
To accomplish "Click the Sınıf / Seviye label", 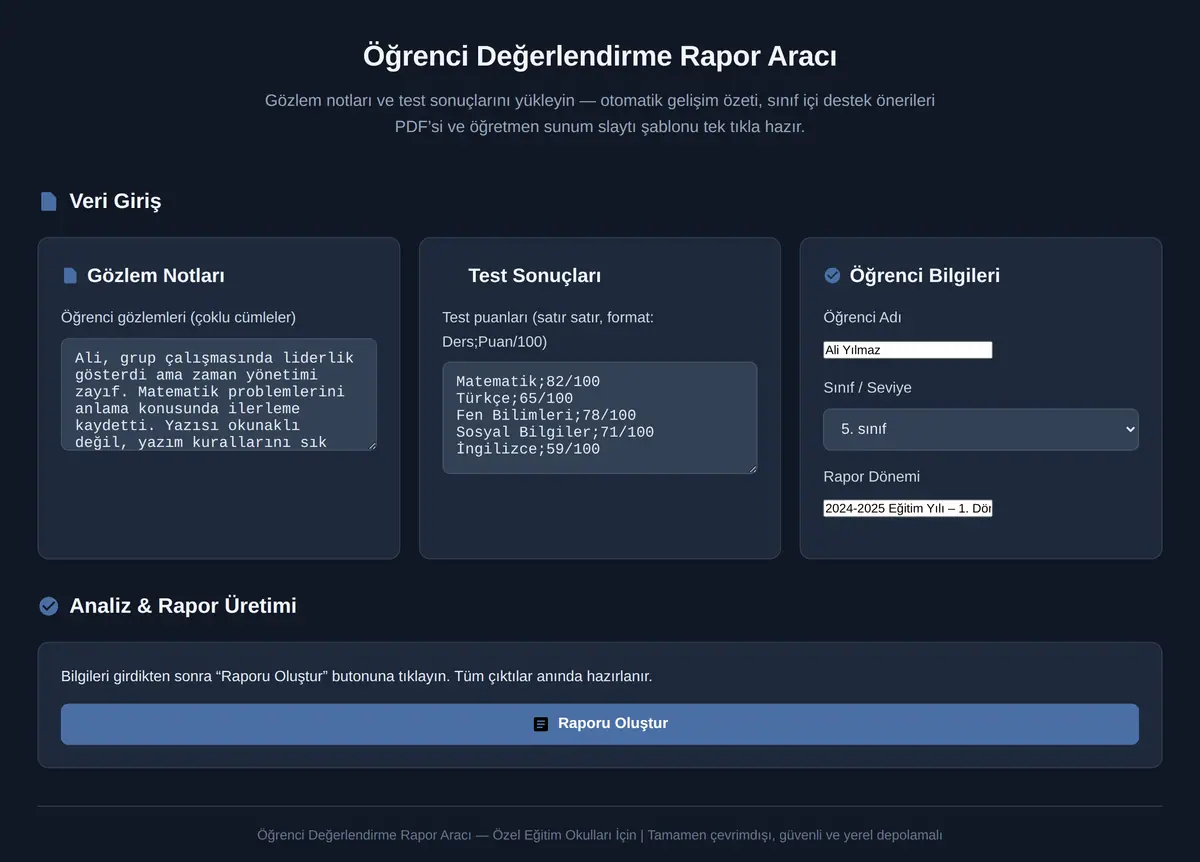I will [x=868, y=388].
